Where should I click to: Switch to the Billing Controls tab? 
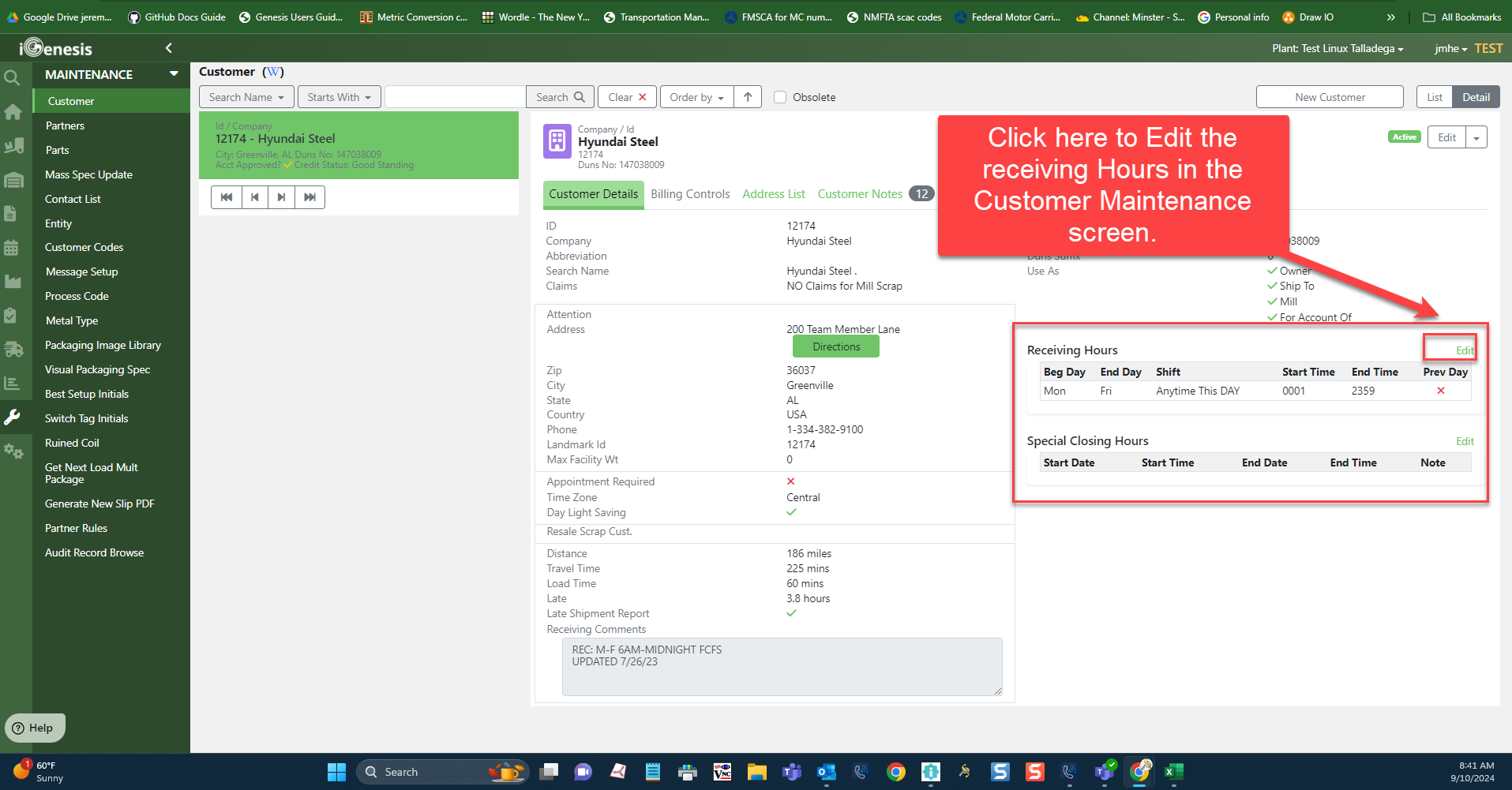pyautogui.click(x=690, y=194)
